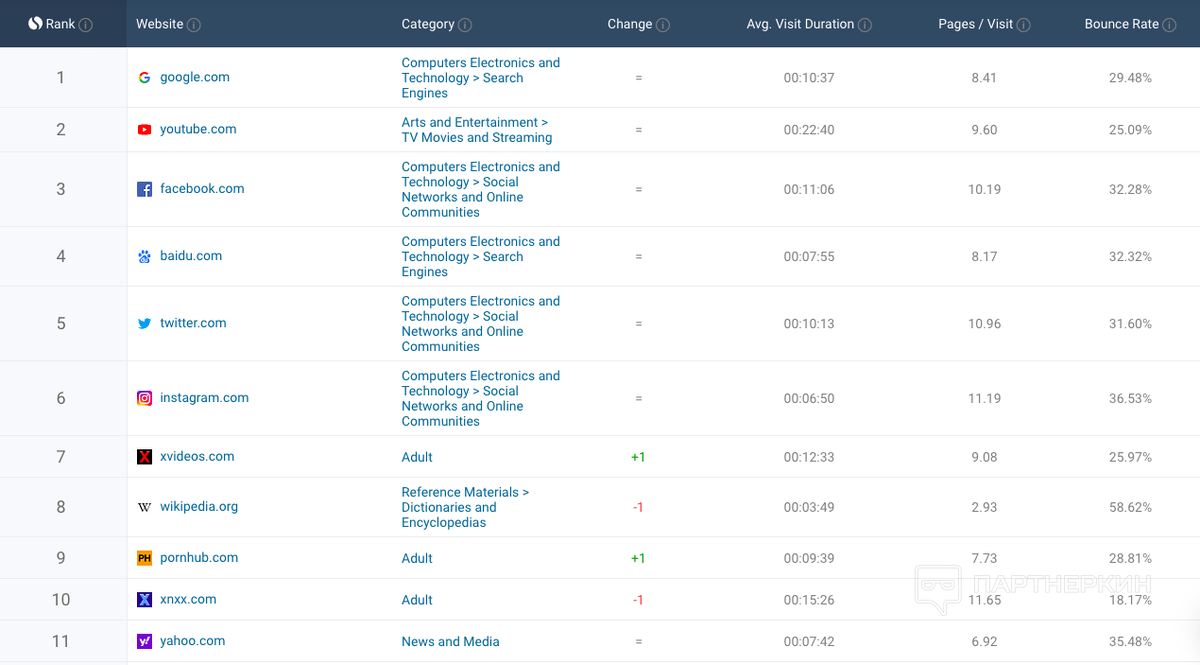Select the 10.96 pages per visit for twitter.com
The height and width of the screenshot is (665, 1200).
[984, 324]
